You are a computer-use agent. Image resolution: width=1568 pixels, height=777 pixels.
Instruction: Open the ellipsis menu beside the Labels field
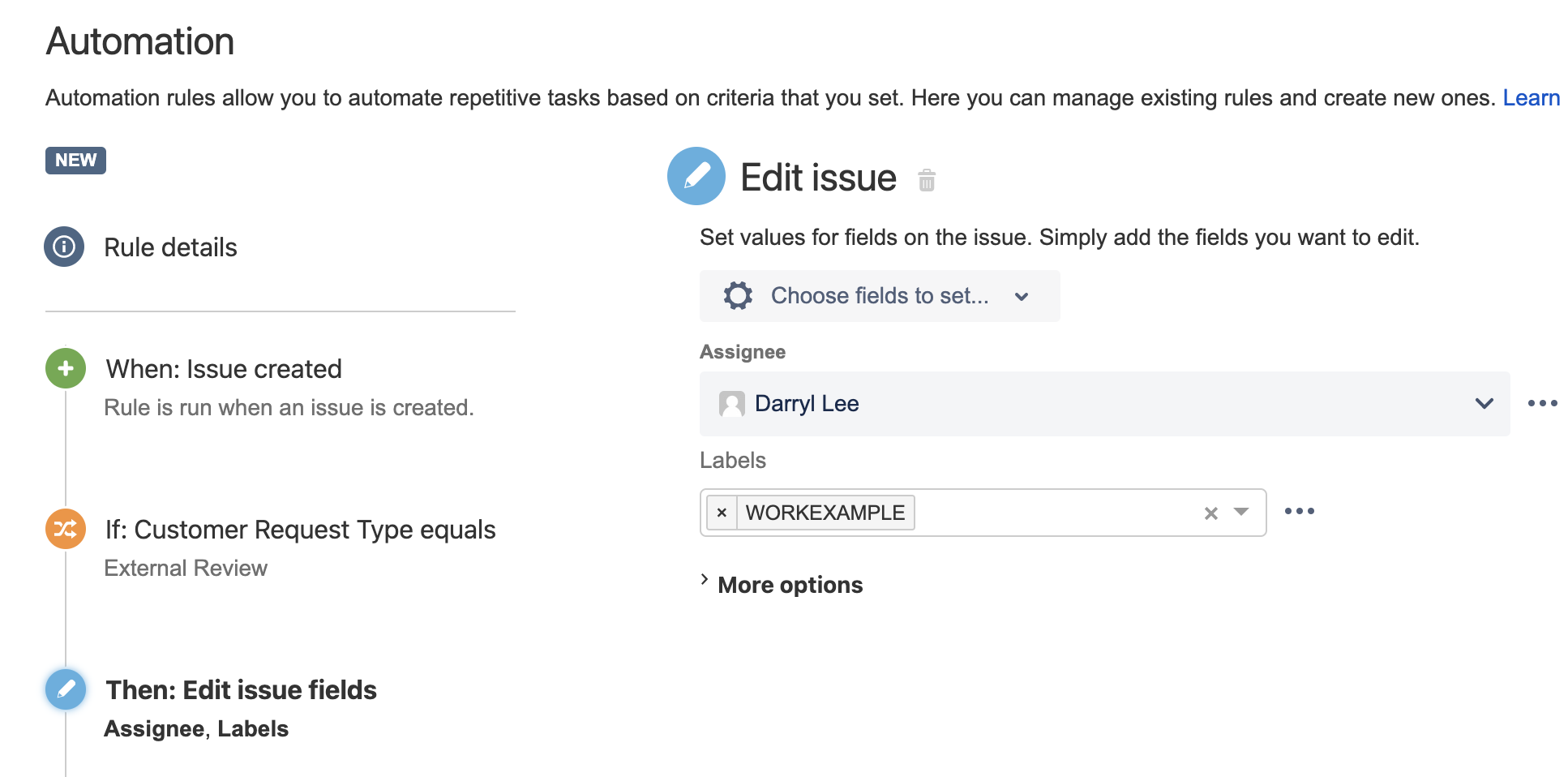coord(1300,510)
